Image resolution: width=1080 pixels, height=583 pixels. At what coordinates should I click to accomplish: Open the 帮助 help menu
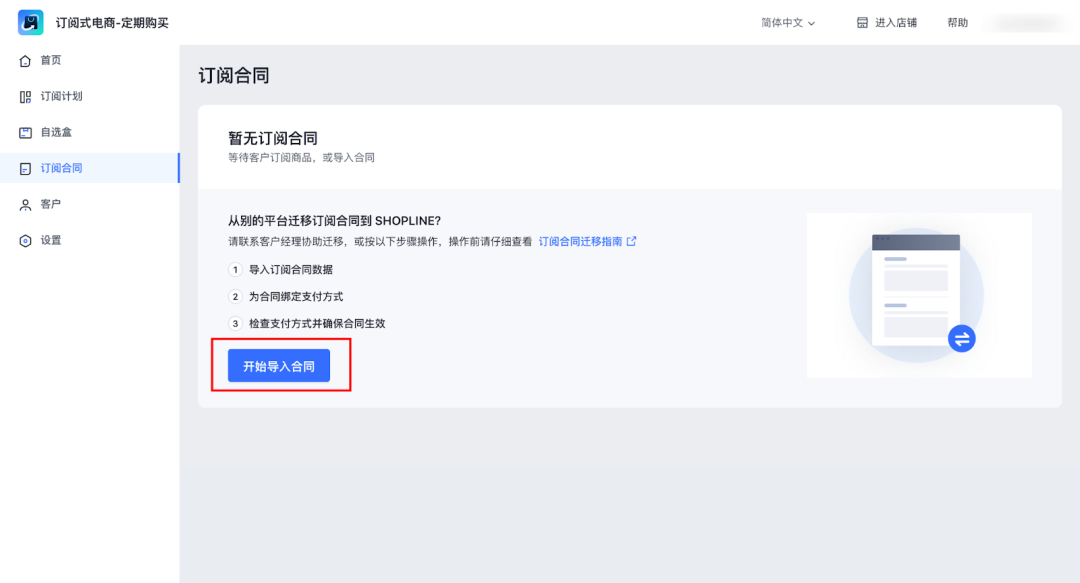957,23
